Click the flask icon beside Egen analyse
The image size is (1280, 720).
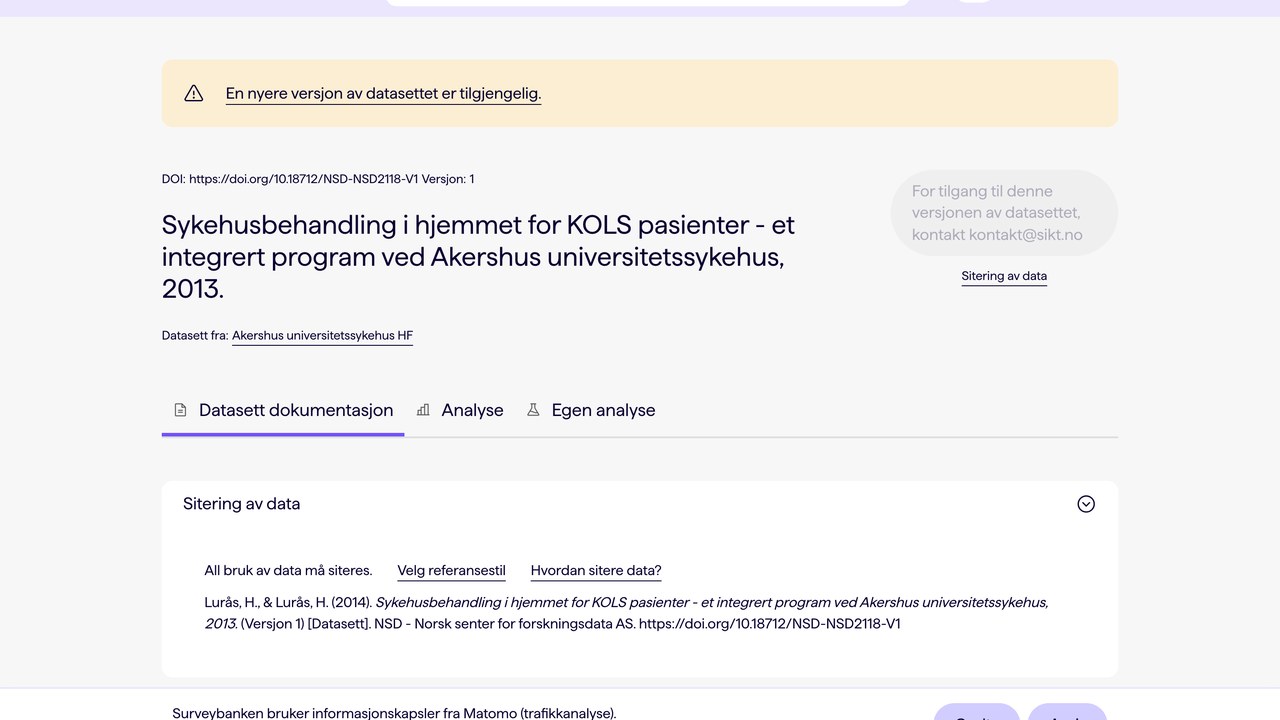pyautogui.click(x=533, y=410)
